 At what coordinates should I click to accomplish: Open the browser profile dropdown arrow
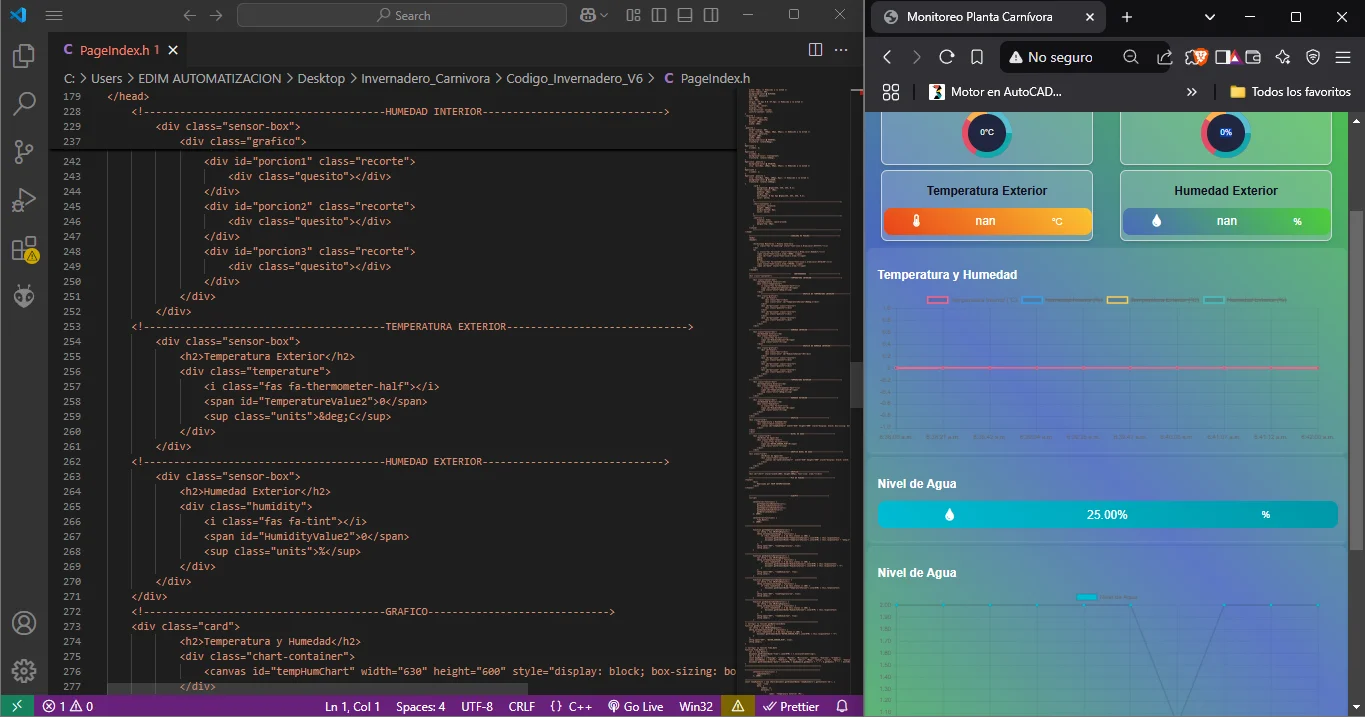point(1209,16)
